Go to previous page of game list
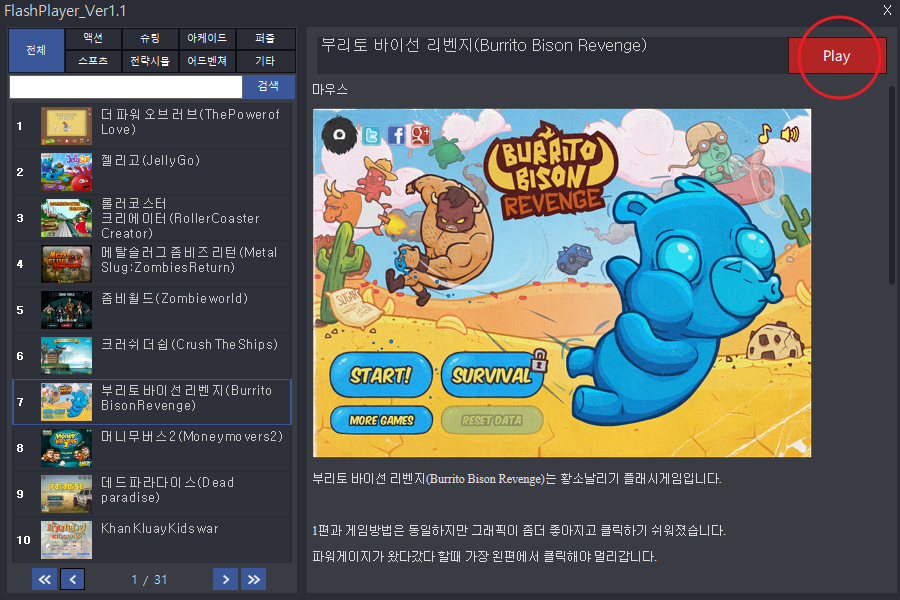 coord(72,579)
